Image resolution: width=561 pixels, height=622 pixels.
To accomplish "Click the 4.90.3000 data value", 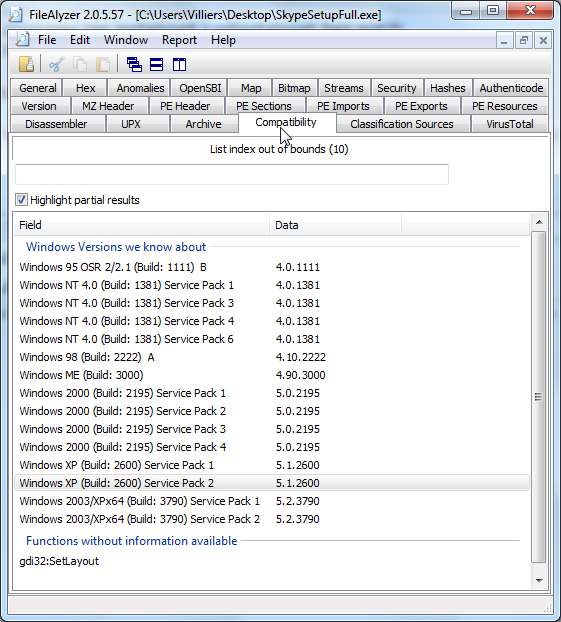I will (x=300, y=375).
